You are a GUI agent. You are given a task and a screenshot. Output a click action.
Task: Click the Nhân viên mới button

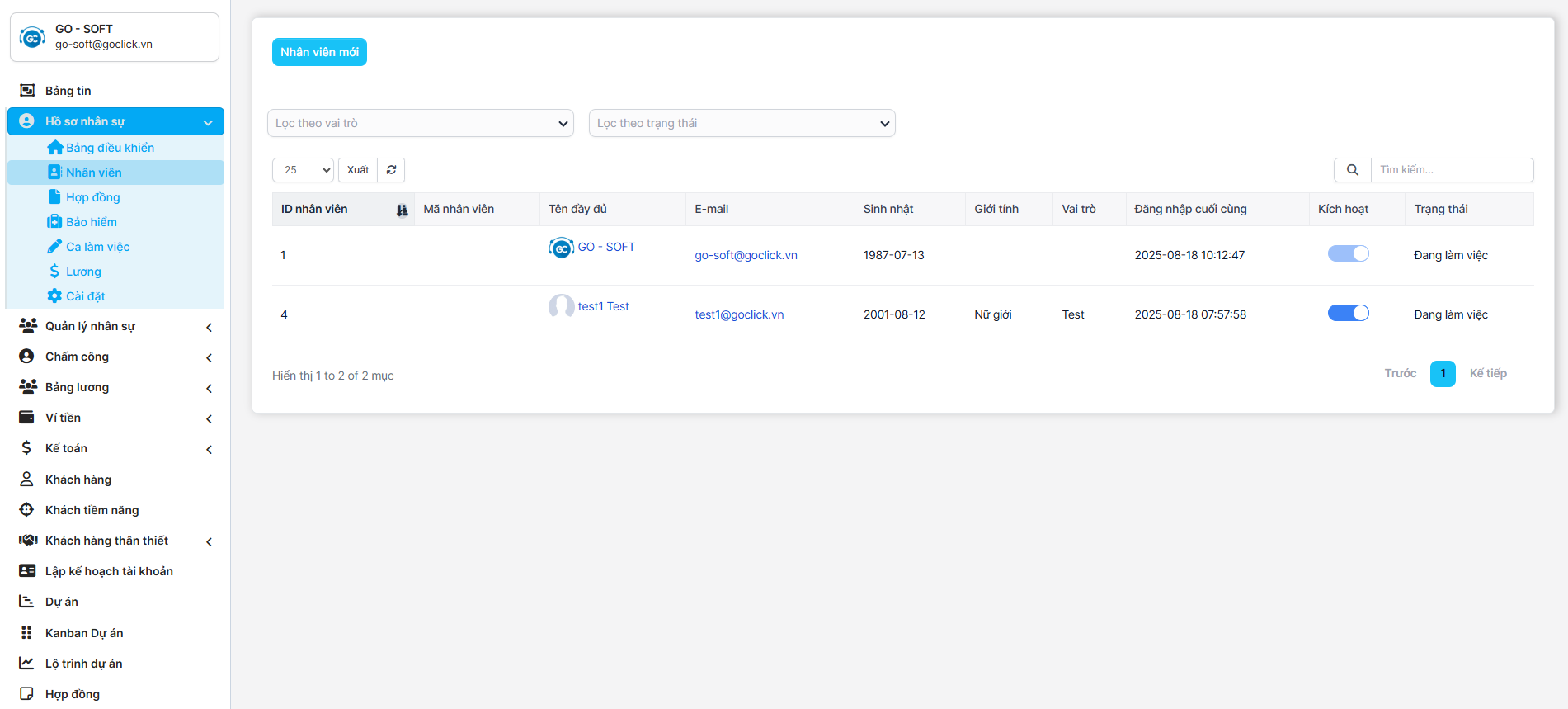tap(319, 52)
